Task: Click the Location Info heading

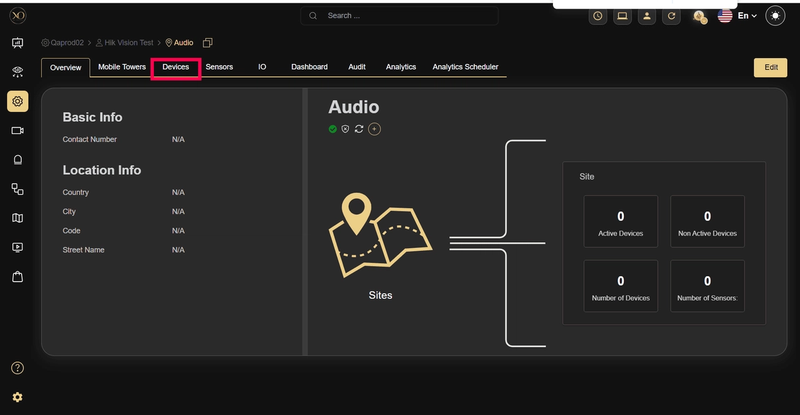Action: [102, 170]
